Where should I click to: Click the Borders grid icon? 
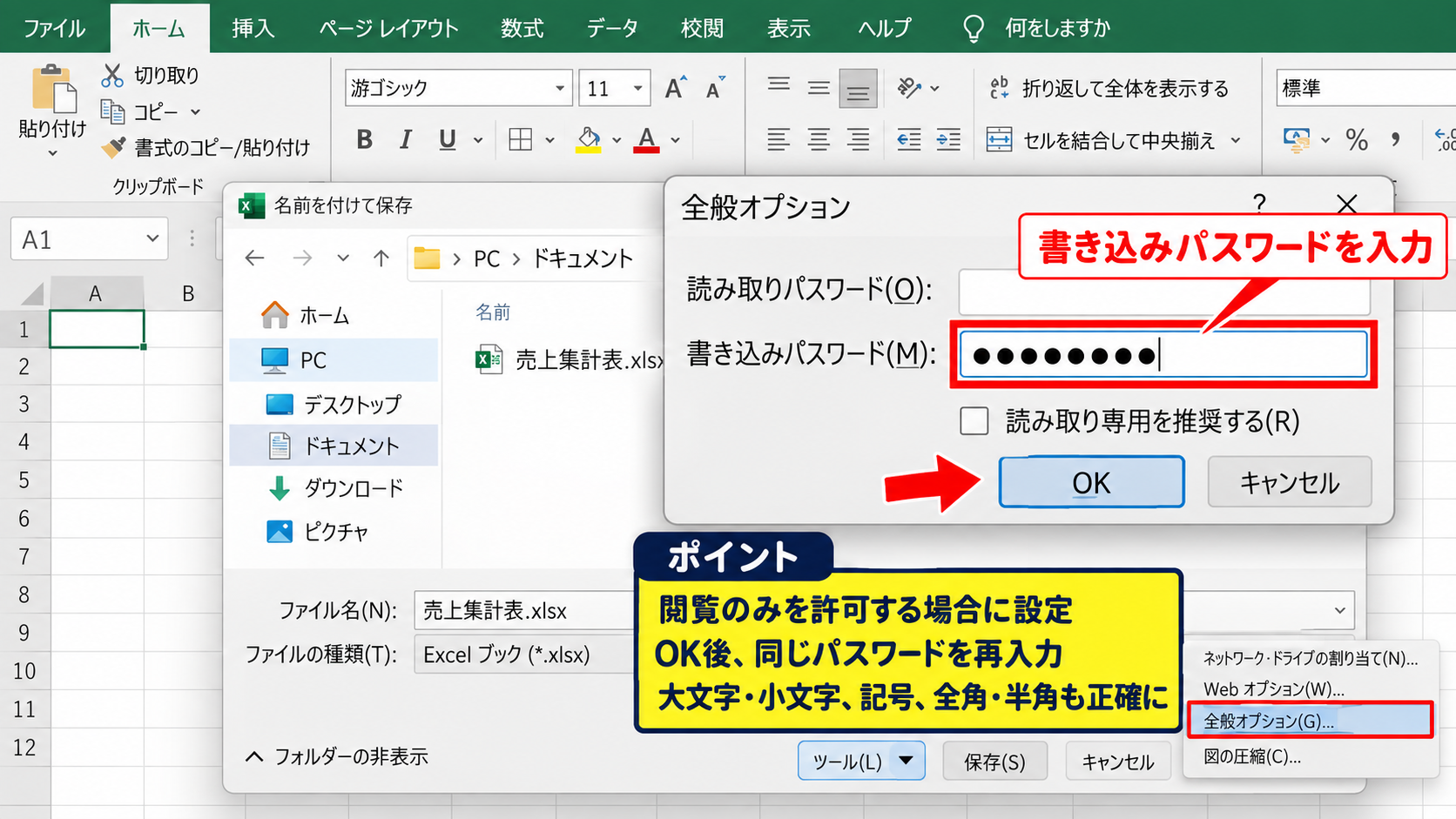[x=521, y=139]
